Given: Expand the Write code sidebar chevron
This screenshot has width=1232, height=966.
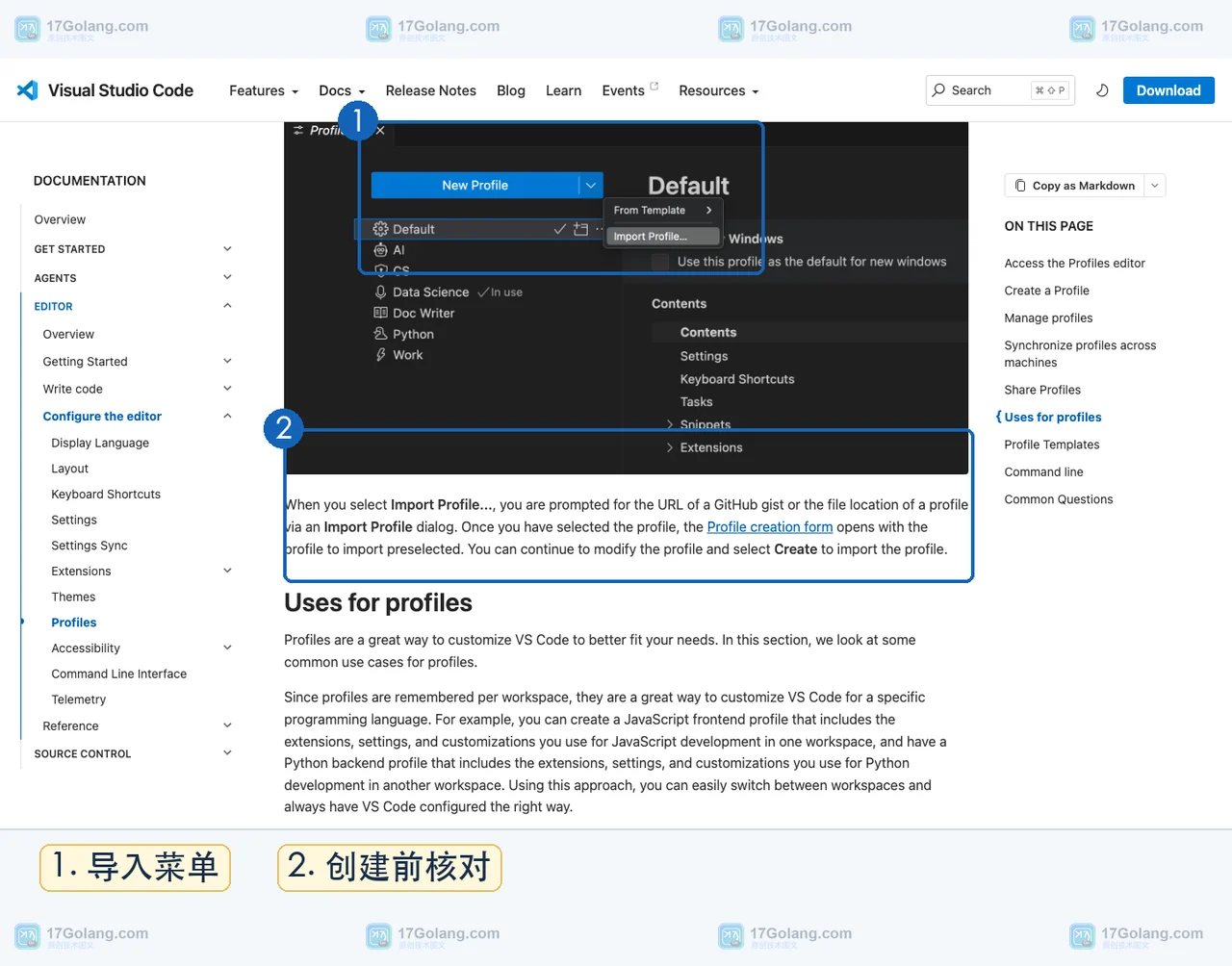Looking at the screenshot, I should (227, 389).
